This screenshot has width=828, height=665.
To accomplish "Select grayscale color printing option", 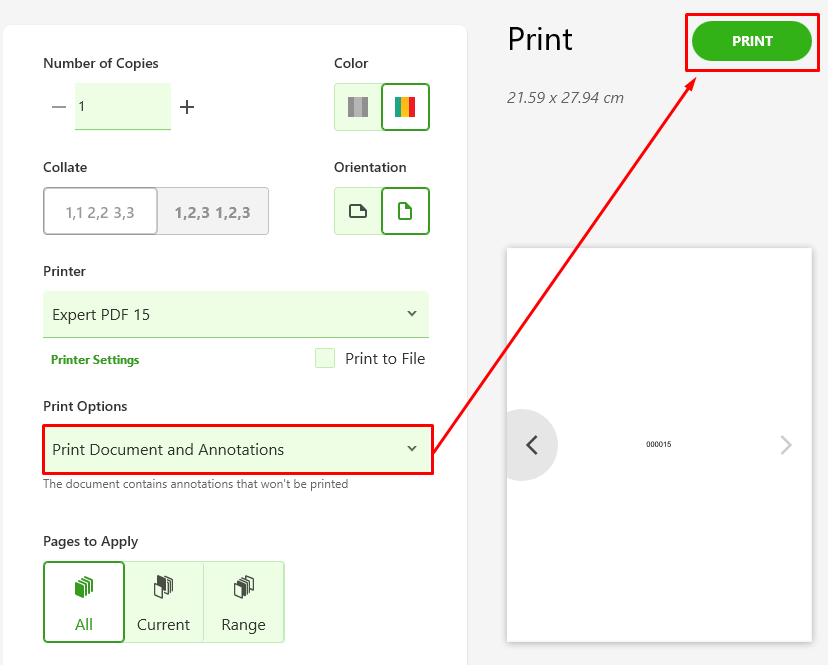I will 358,107.
